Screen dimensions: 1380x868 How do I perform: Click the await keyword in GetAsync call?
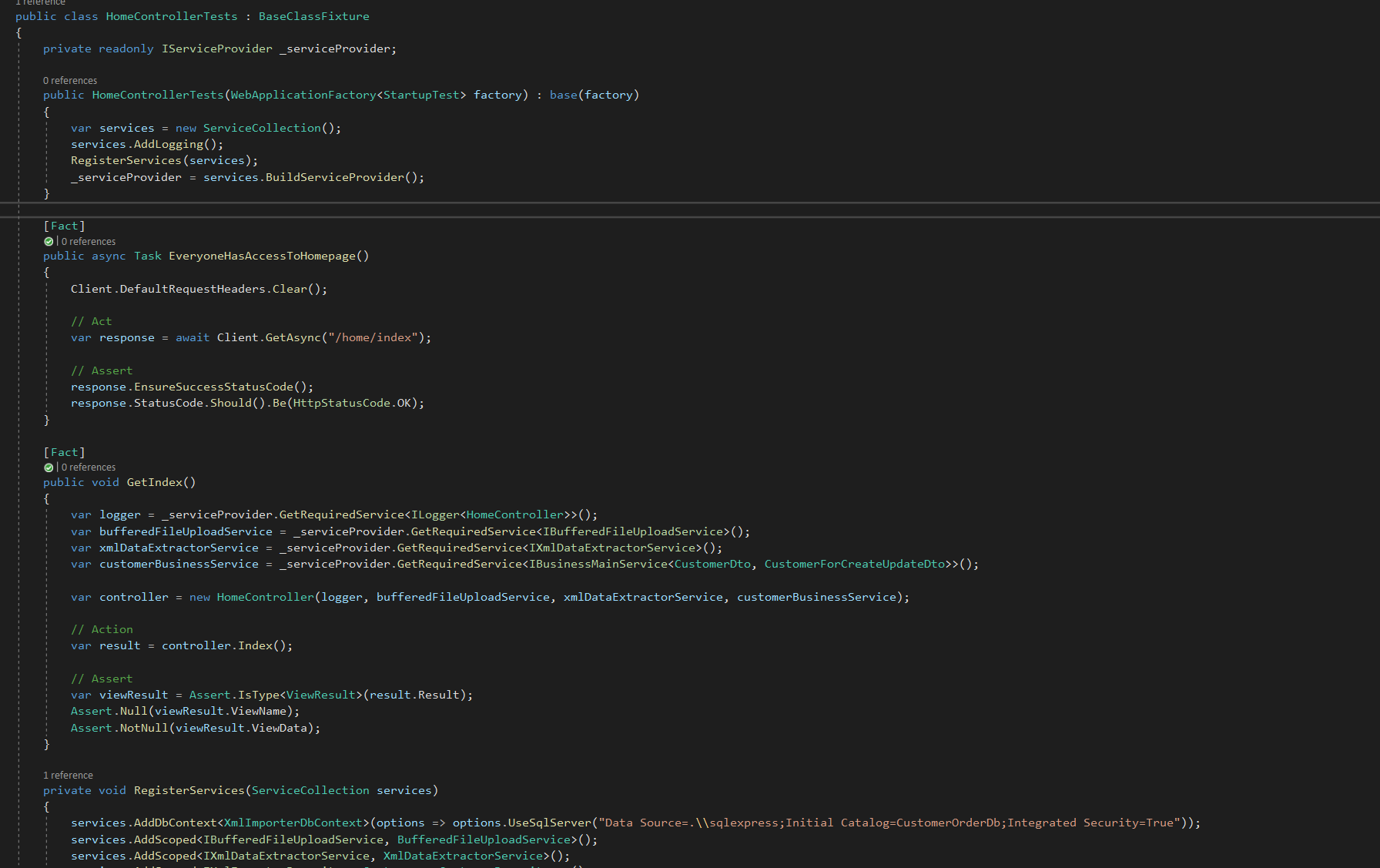point(192,337)
